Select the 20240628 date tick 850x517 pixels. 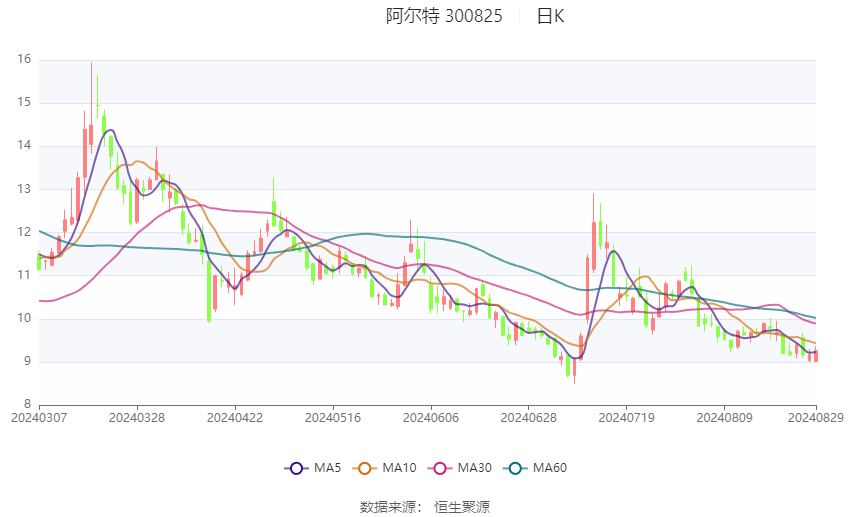click(x=529, y=418)
